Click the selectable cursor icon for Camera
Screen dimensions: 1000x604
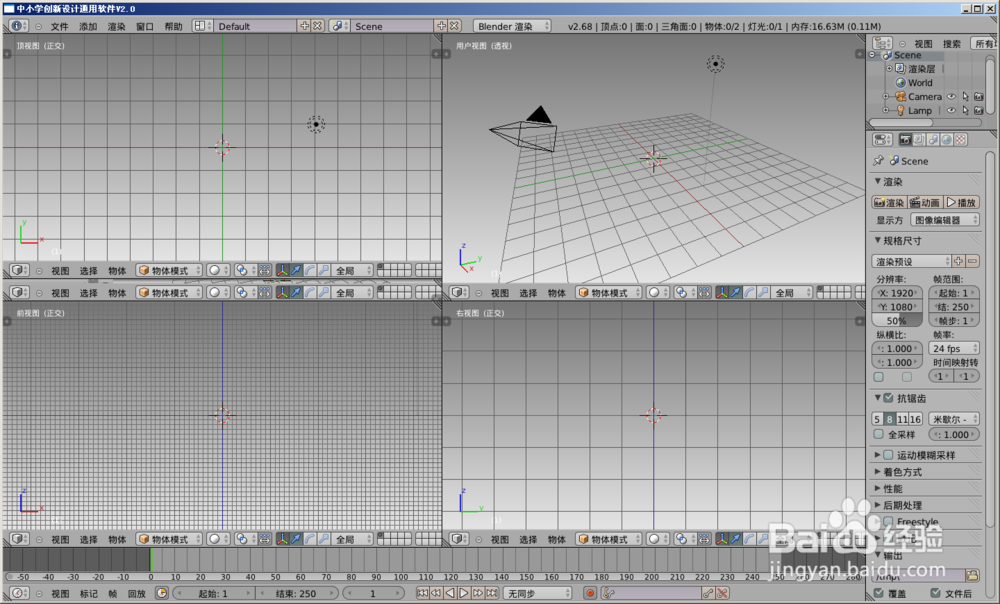point(966,96)
